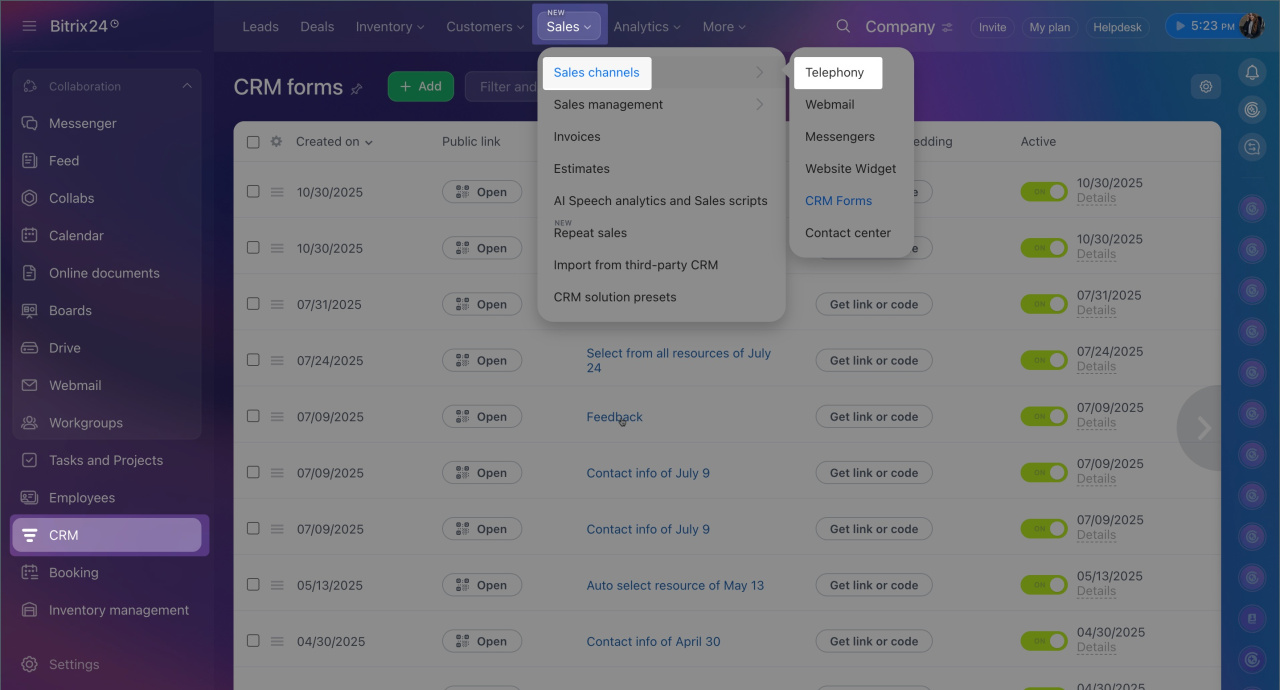Click the pin icon next to CRM forms title

[x=357, y=89]
